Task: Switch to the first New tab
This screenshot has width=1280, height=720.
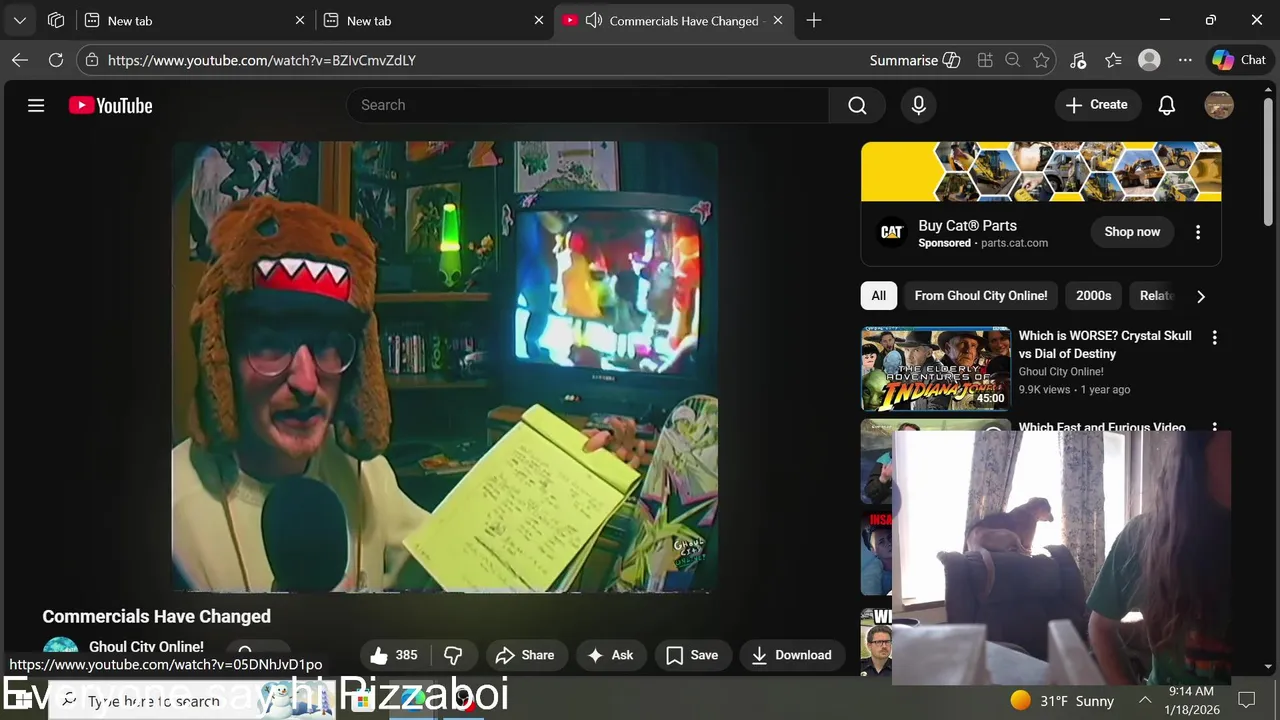Action: [x=195, y=20]
